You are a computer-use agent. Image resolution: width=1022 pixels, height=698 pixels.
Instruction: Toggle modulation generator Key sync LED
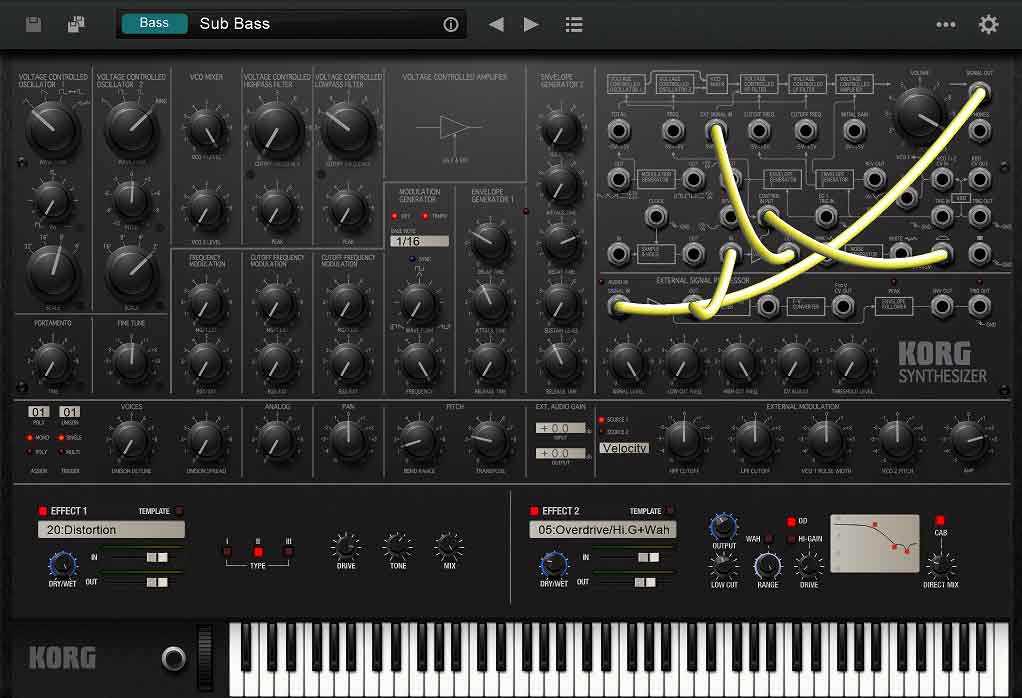click(x=394, y=216)
